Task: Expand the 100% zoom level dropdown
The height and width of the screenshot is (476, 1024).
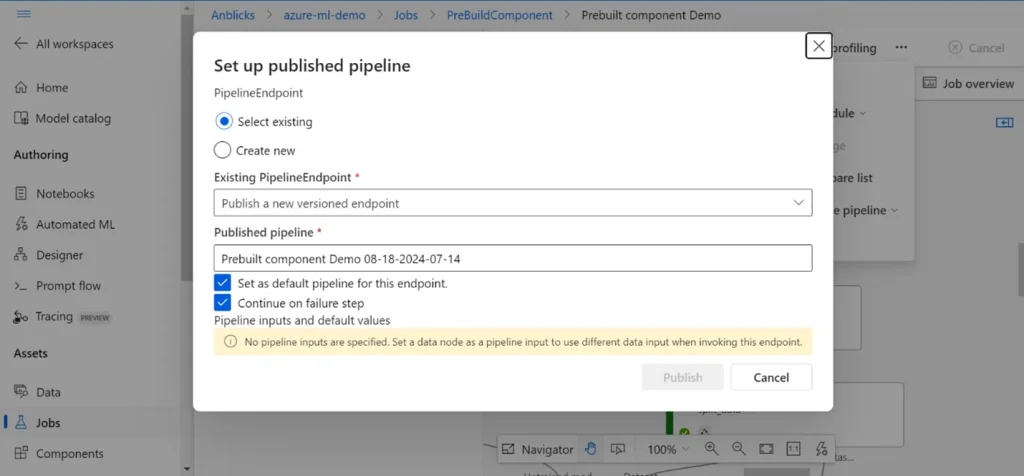Action: [669, 450]
